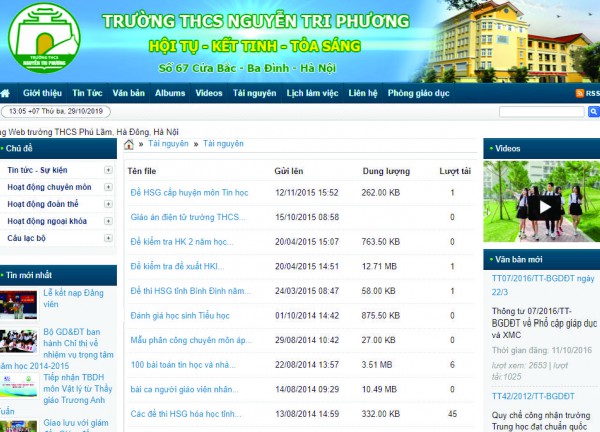Expand the Hoạt động ngoại khóa topic
This screenshot has width=600, height=432.
pos(108,221)
